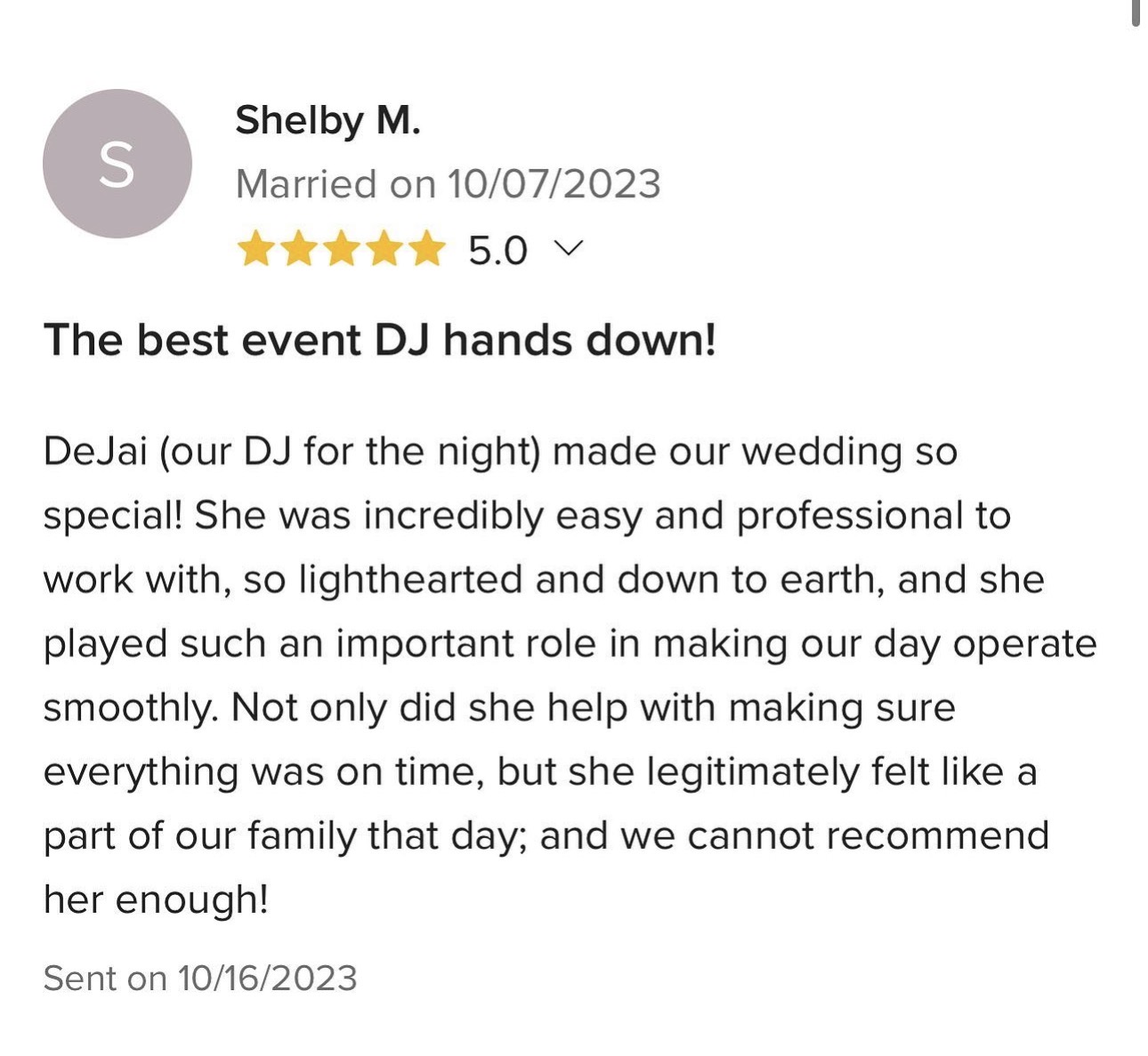
Task: Click the first rating star
Action: click(x=256, y=249)
